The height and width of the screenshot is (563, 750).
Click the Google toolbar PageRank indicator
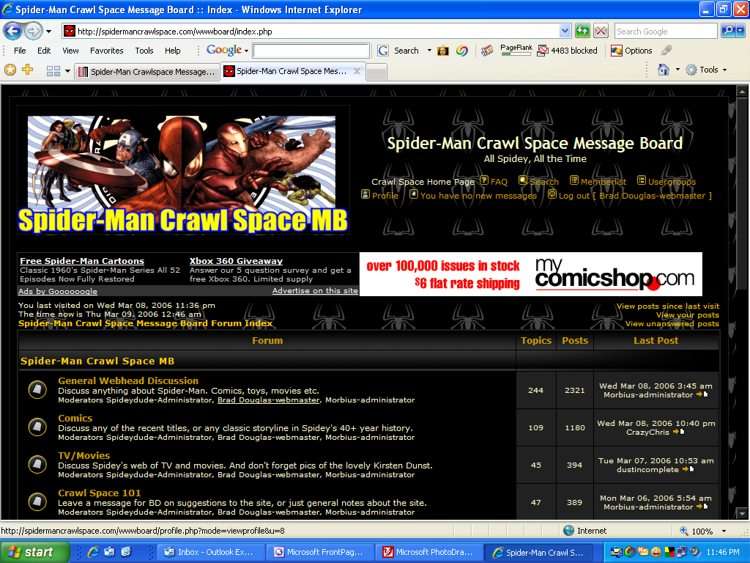pyautogui.click(x=516, y=50)
